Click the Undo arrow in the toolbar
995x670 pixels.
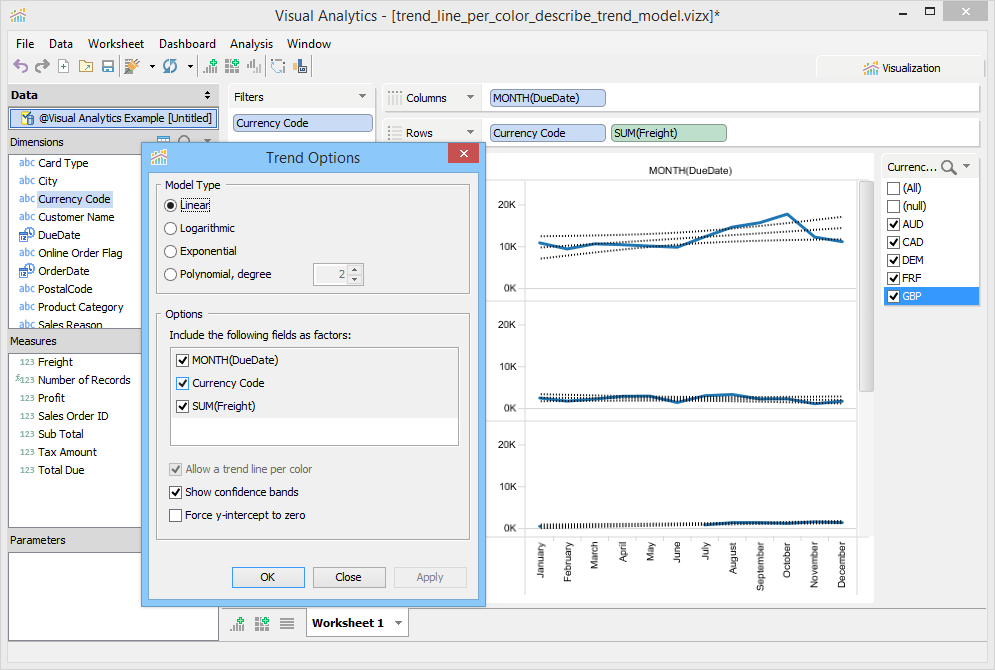tap(21, 66)
